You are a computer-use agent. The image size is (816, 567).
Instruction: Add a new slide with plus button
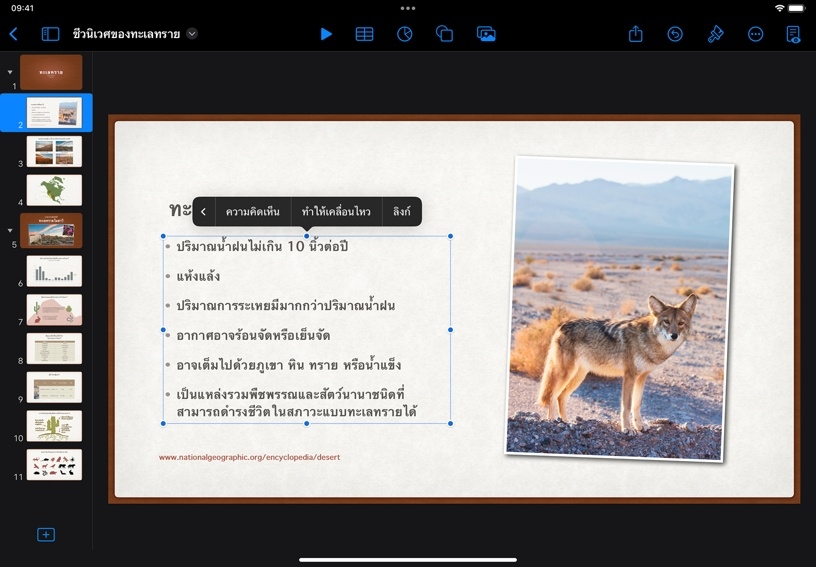[x=45, y=535]
